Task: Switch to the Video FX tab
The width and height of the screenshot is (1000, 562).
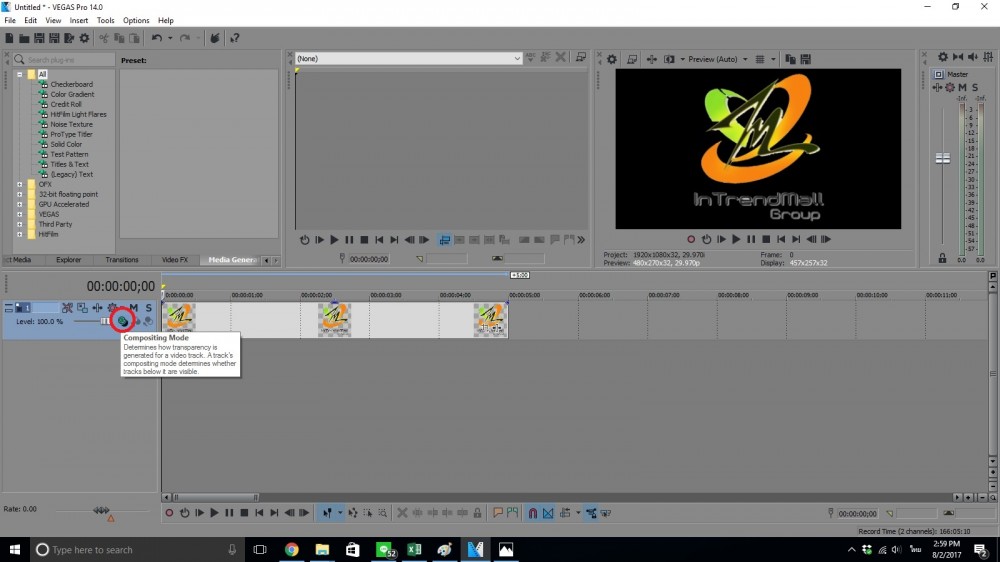Action: pos(175,260)
